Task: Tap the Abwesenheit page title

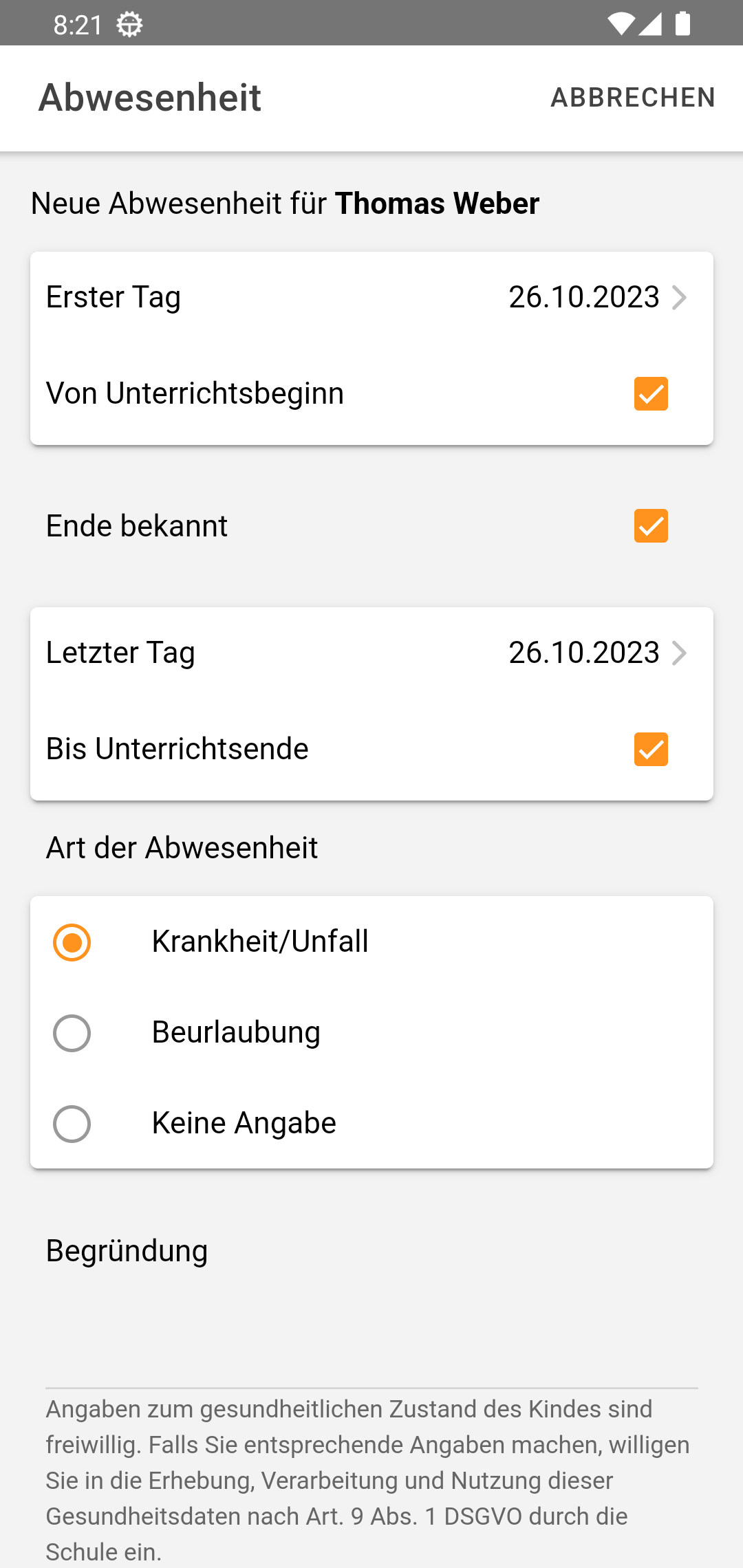Action: coord(150,98)
